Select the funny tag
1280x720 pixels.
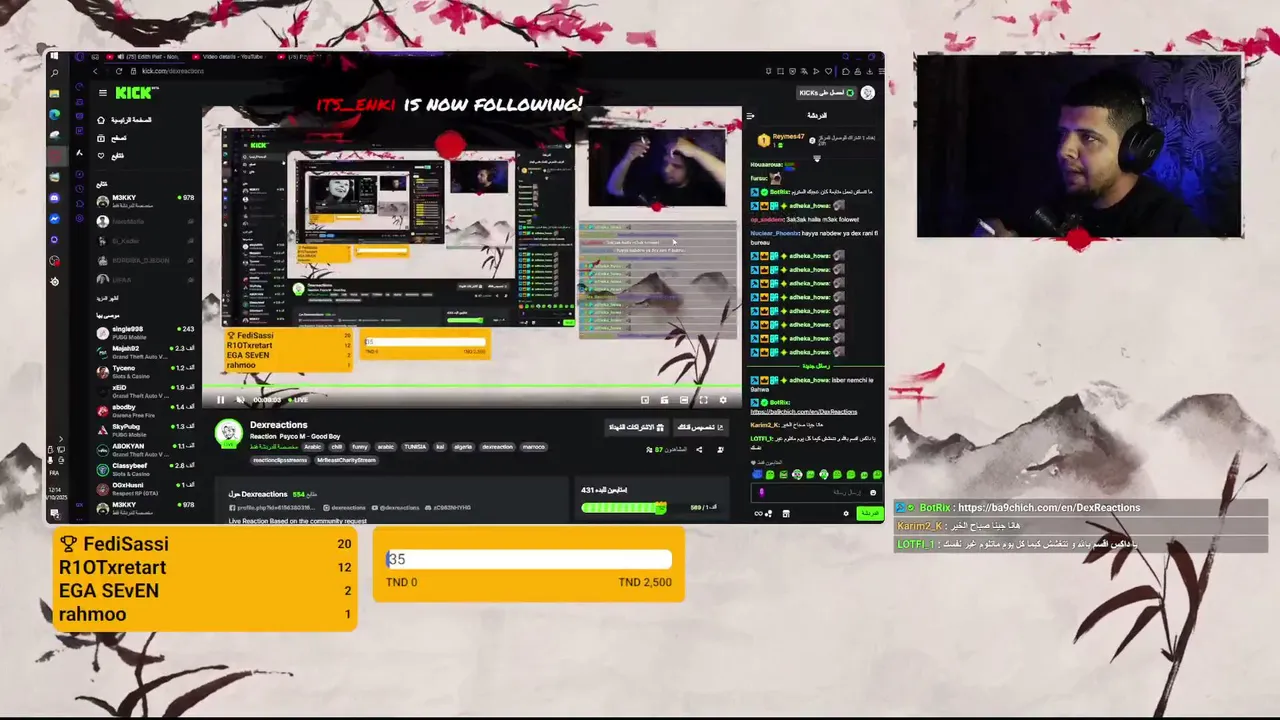pos(360,447)
